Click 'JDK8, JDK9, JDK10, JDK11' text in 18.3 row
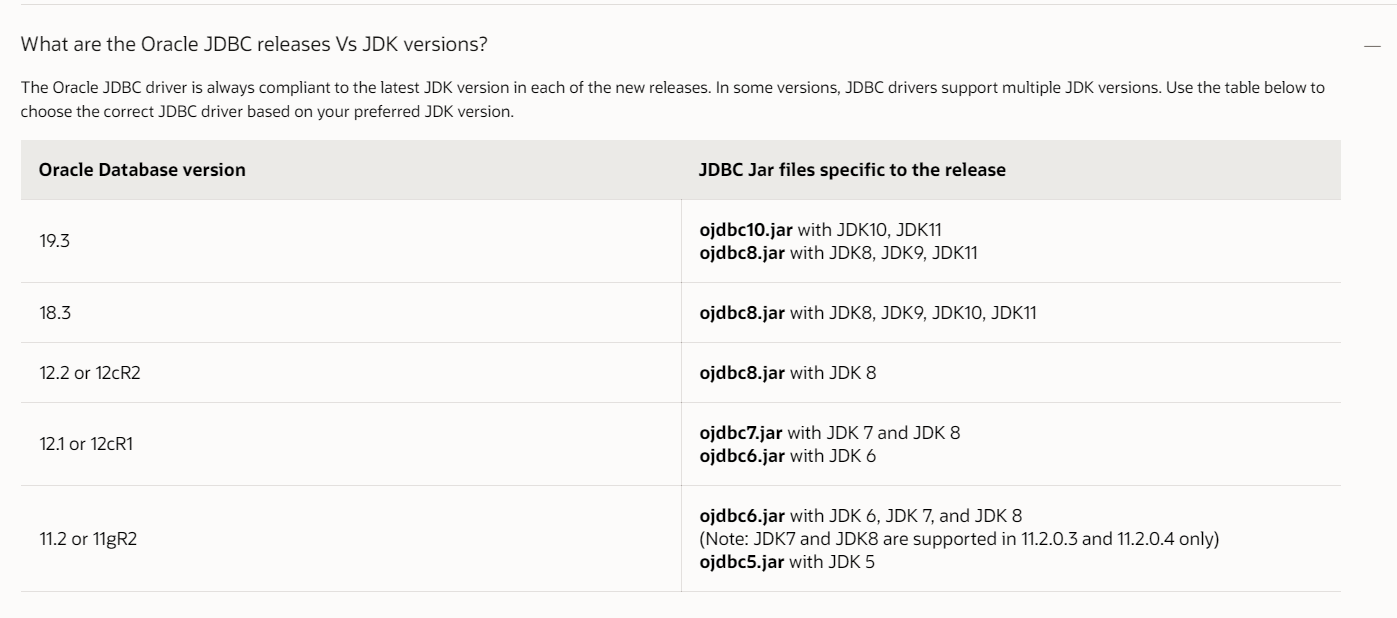 [927, 313]
